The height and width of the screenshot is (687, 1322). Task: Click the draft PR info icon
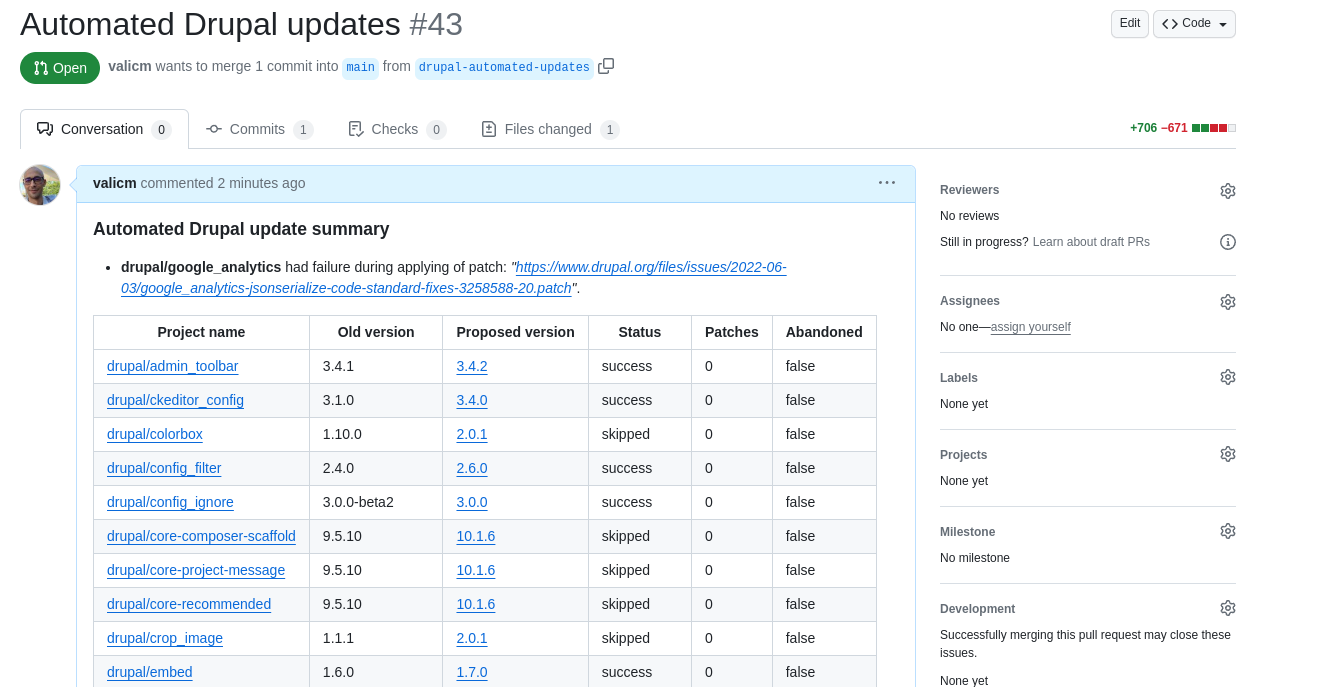click(x=1228, y=242)
